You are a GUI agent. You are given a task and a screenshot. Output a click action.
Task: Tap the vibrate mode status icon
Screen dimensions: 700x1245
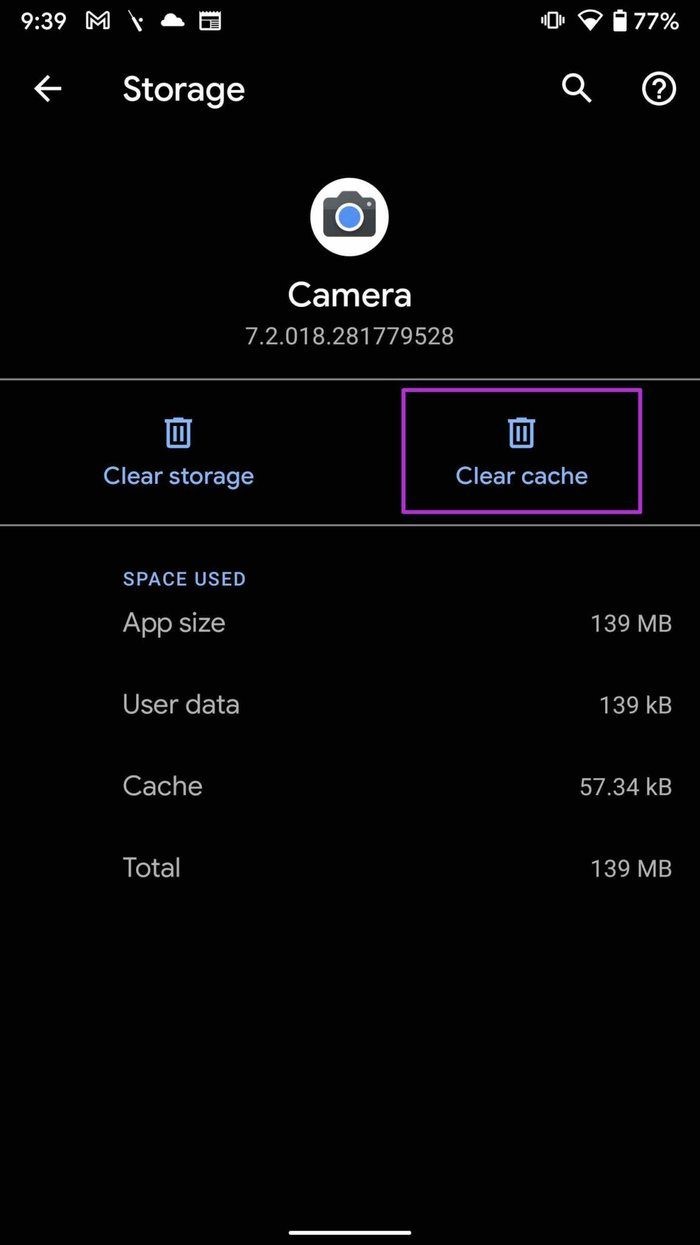pyautogui.click(x=551, y=21)
